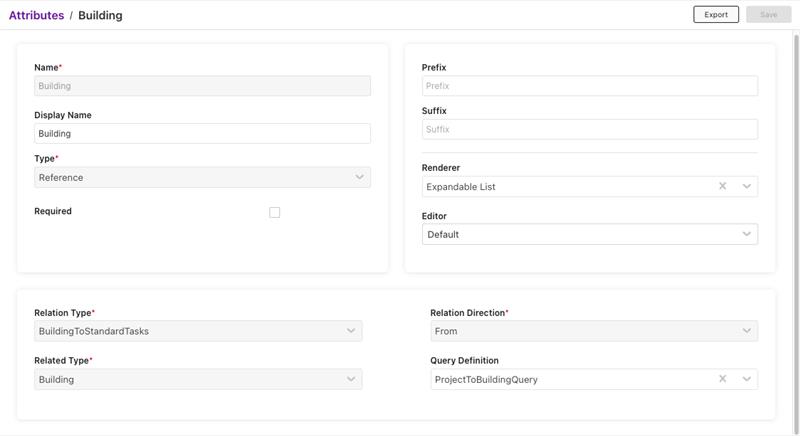Go back to Attributes breadcrumb
The image size is (800, 436).
[36, 15]
